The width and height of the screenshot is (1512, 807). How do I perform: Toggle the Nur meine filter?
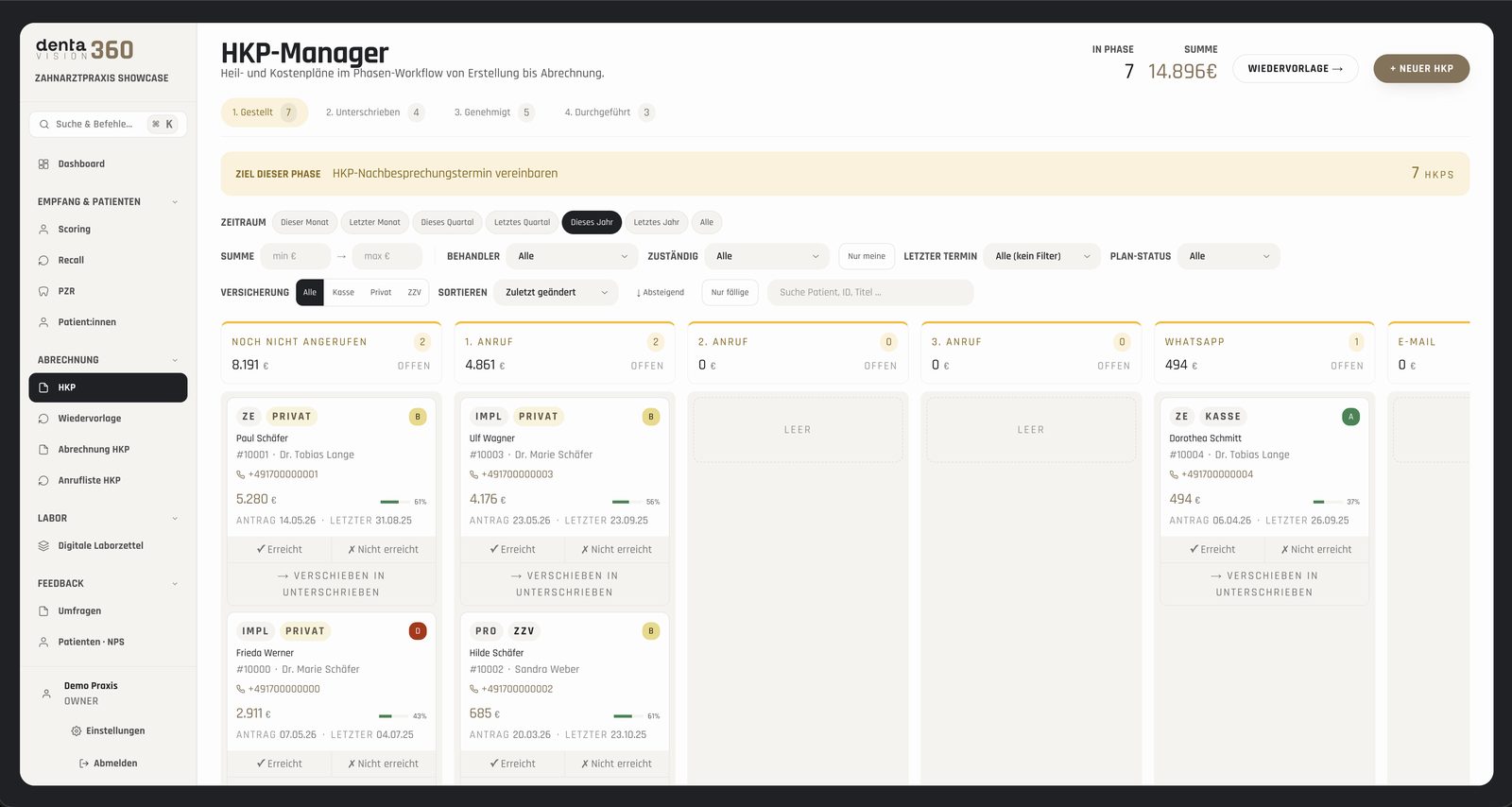click(x=867, y=256)
